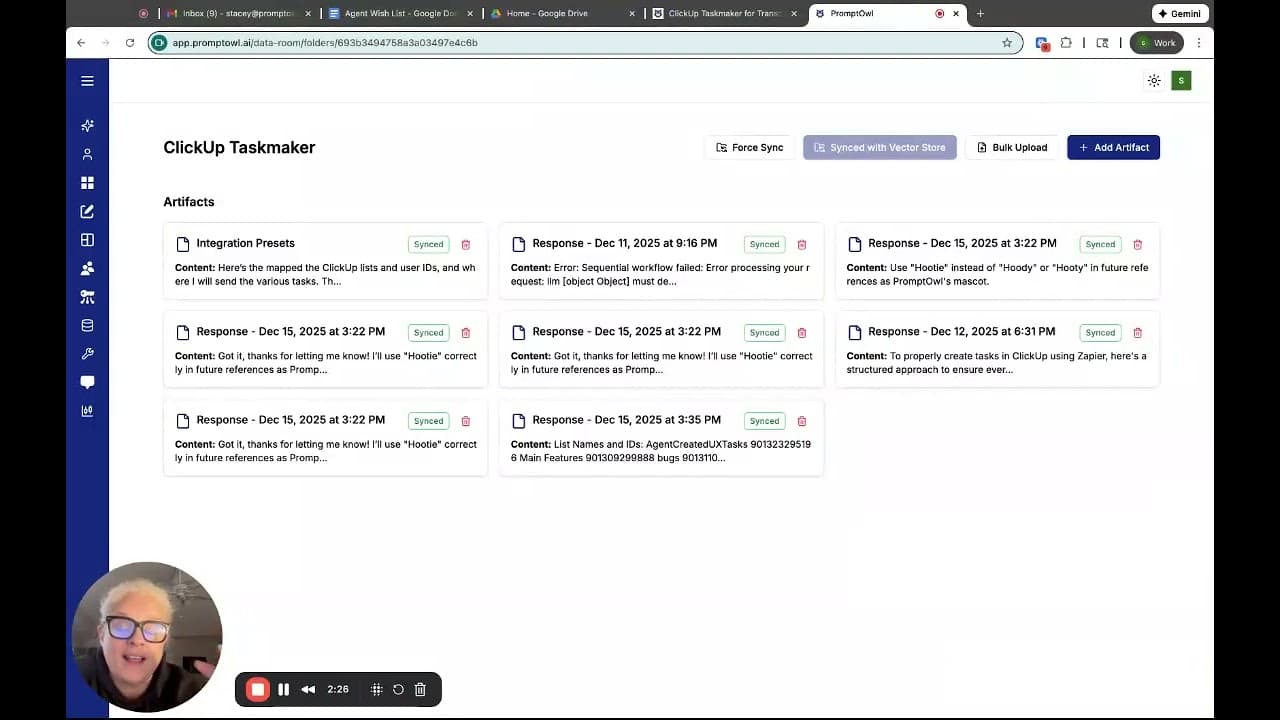Pause the screen recording
The image size is (1280, 720).
283,689
